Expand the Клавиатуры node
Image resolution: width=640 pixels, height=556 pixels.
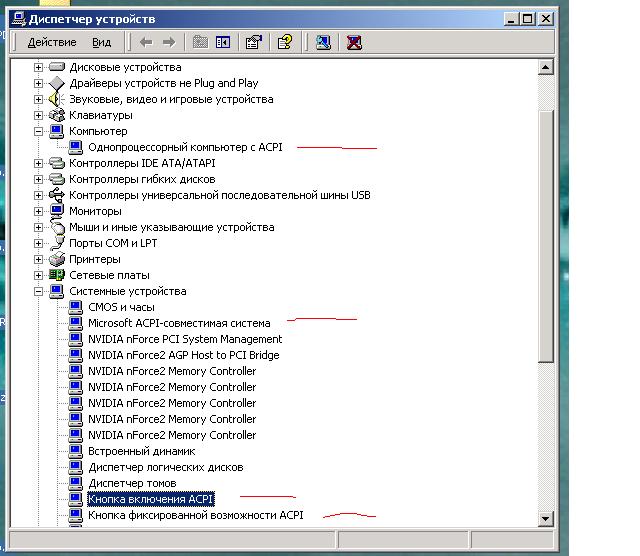(38, 115)
